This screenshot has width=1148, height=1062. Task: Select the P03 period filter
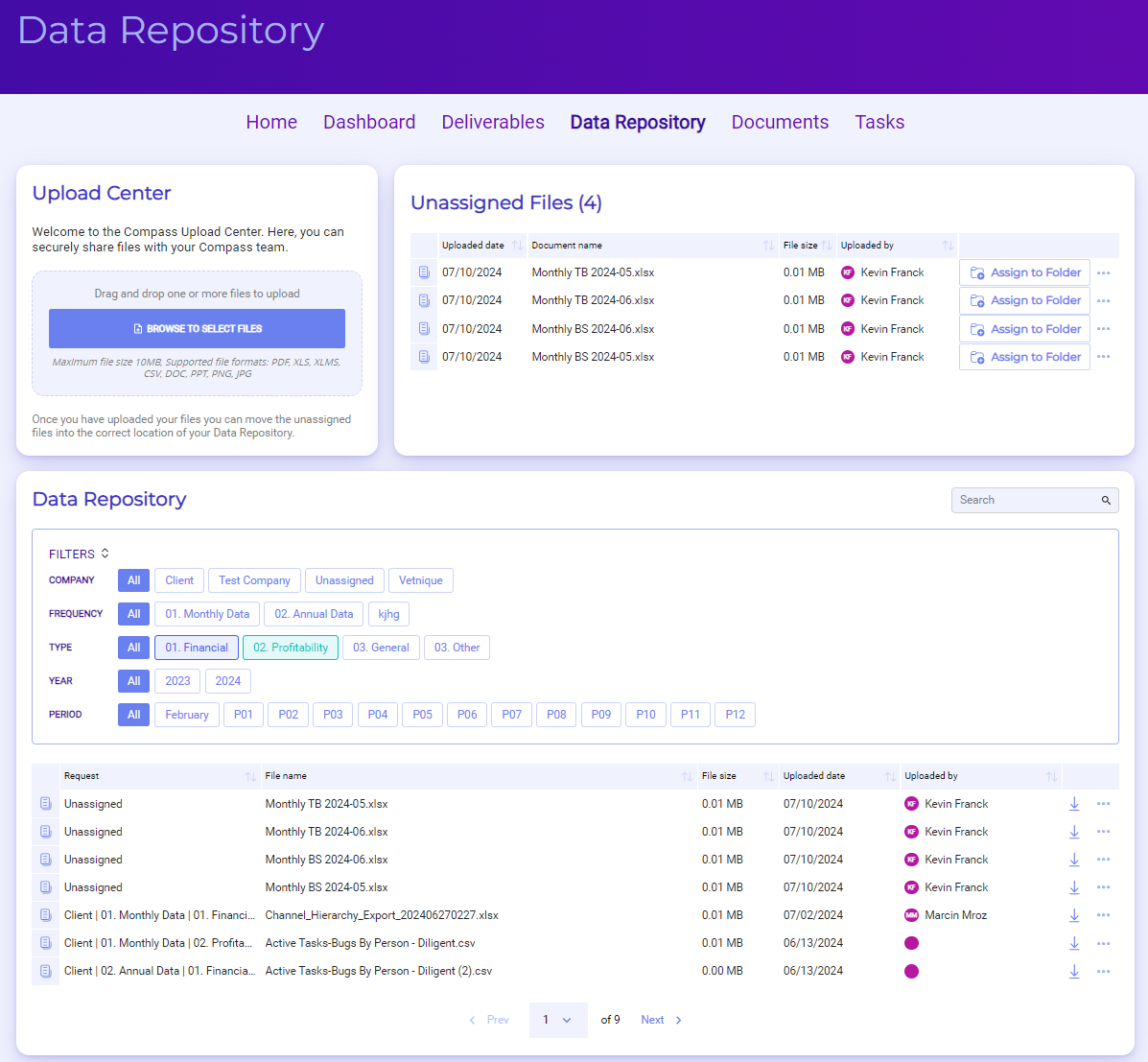tap(332, 714)
